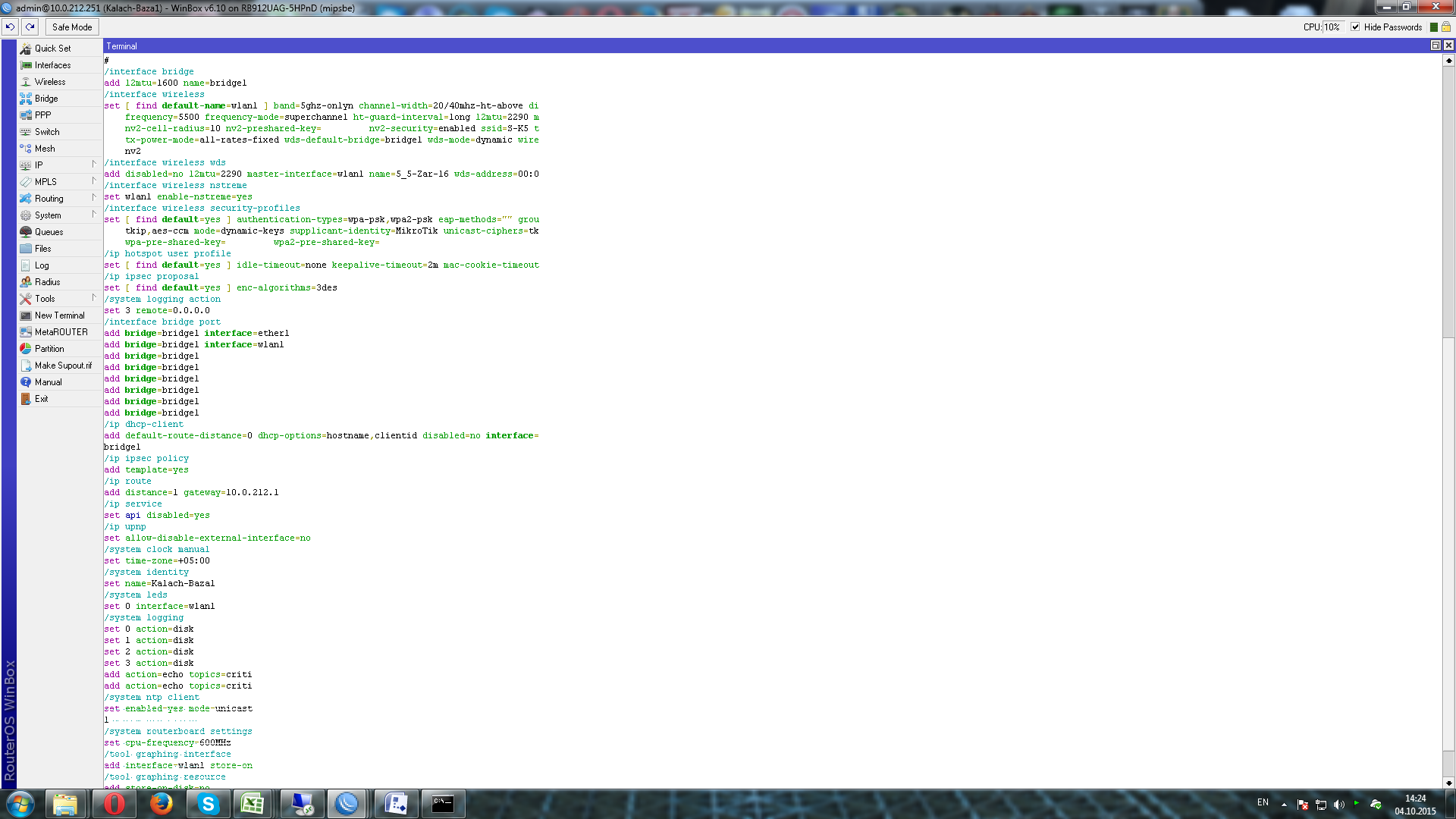
Task: Toggle Safe Mode on
Action: [x=72, y=27]
